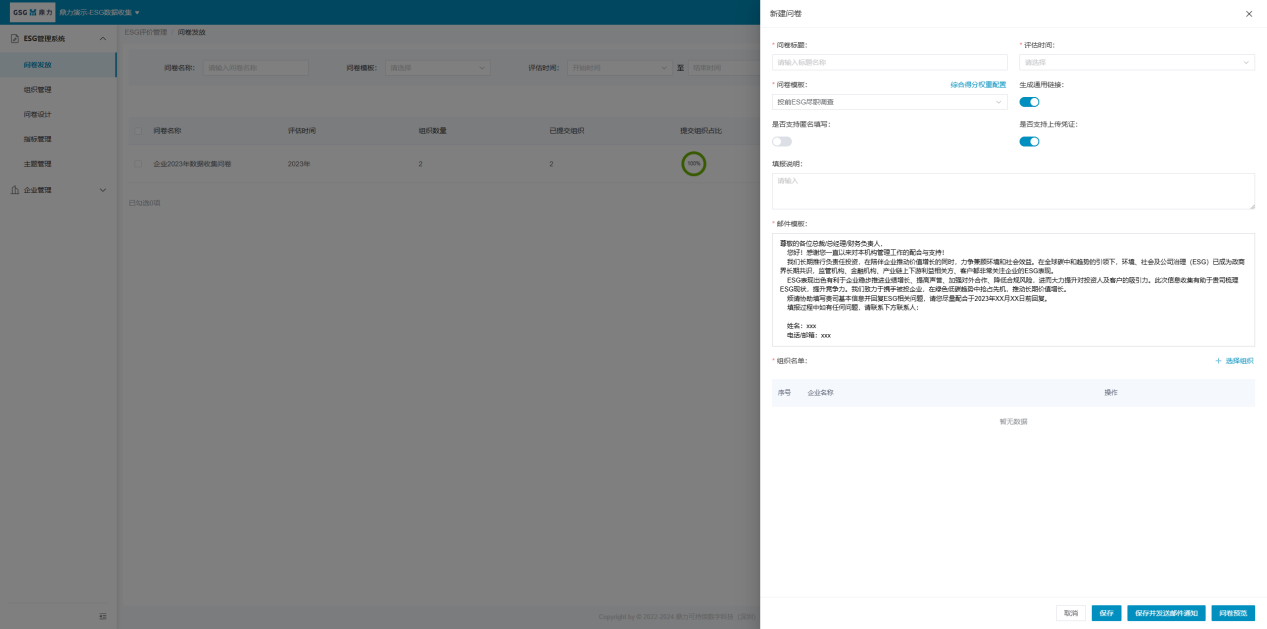Click the 问卷预览 button

coord(1233,613)
